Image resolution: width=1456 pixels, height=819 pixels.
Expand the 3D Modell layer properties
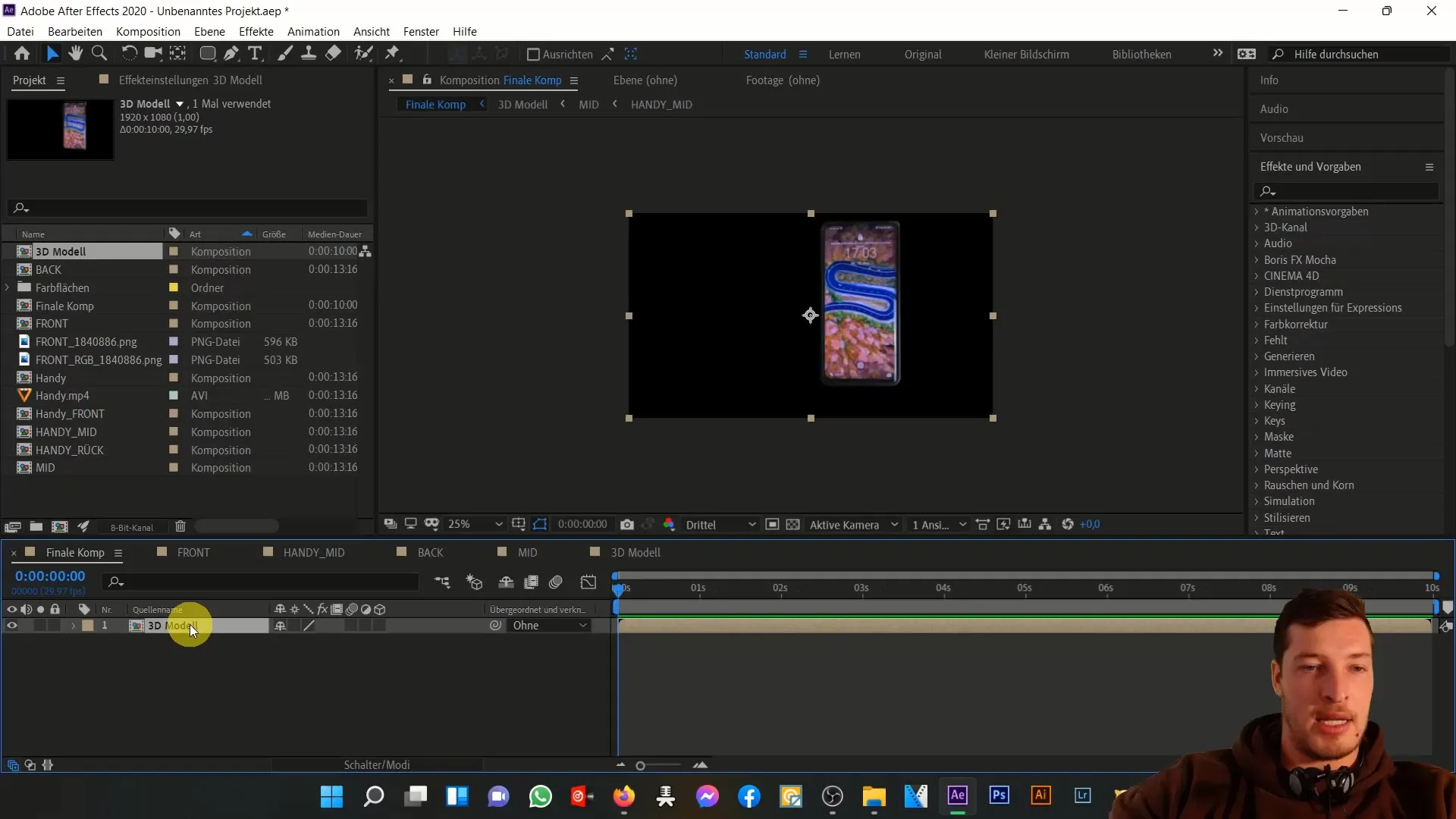[x=73, y=626]
